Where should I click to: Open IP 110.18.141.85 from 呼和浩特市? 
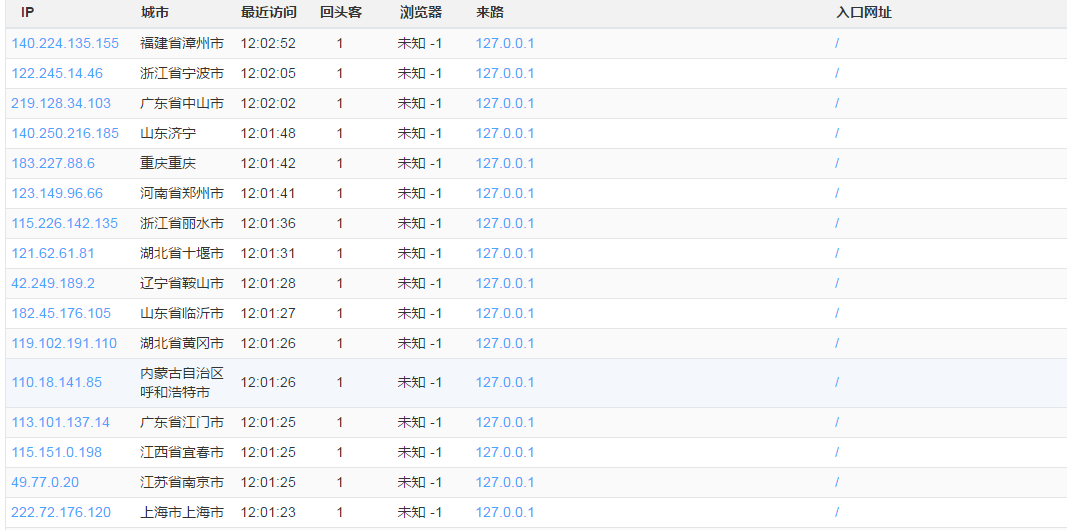[57, 382]
